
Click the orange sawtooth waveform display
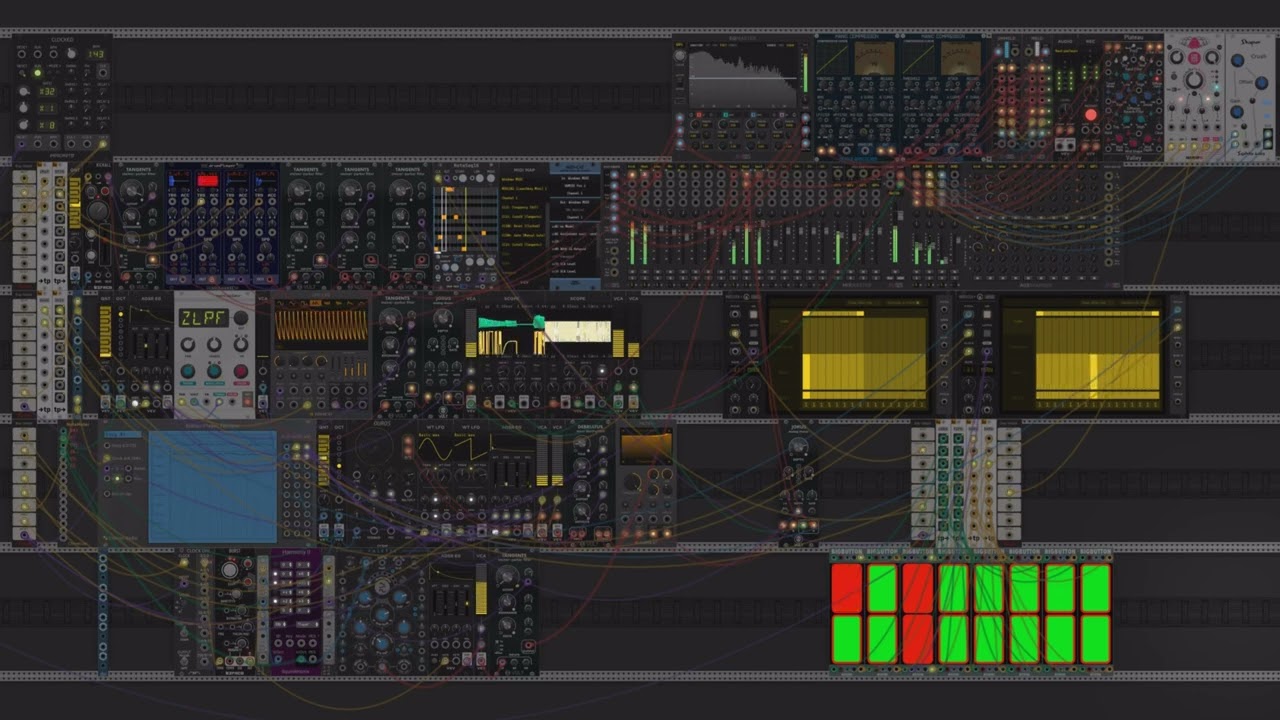coord(322,326)
